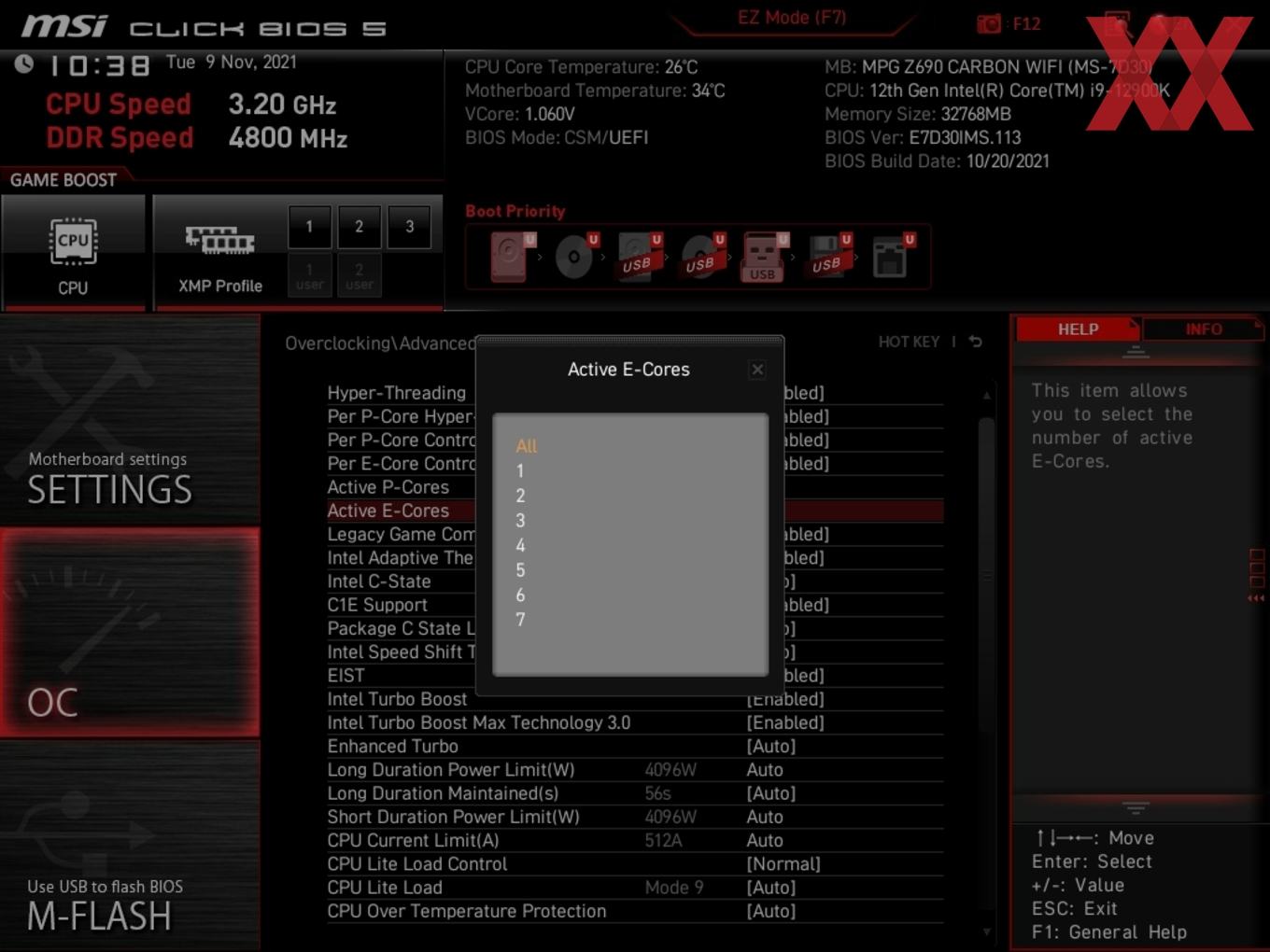Open CPU Over Temperature Protection option
The image size is (1270, 952).
771,911
